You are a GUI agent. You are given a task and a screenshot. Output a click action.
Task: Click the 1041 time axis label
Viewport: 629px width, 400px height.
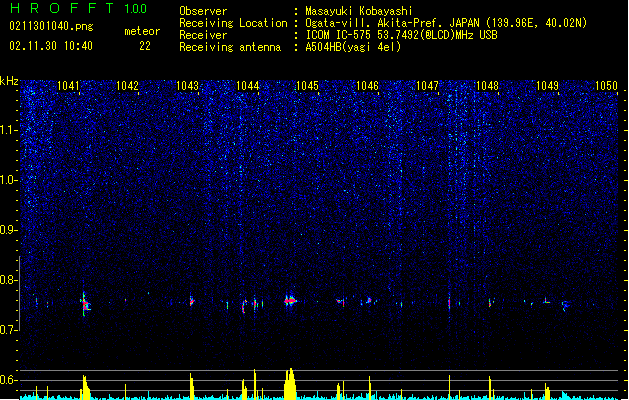click(68, 86)
